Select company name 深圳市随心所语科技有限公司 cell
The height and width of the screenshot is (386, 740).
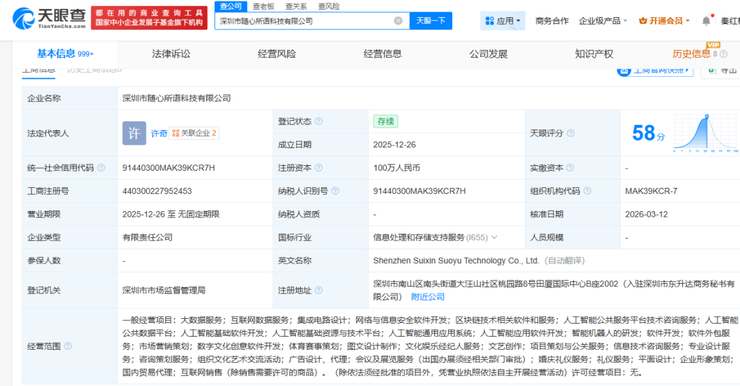(177, 98)
